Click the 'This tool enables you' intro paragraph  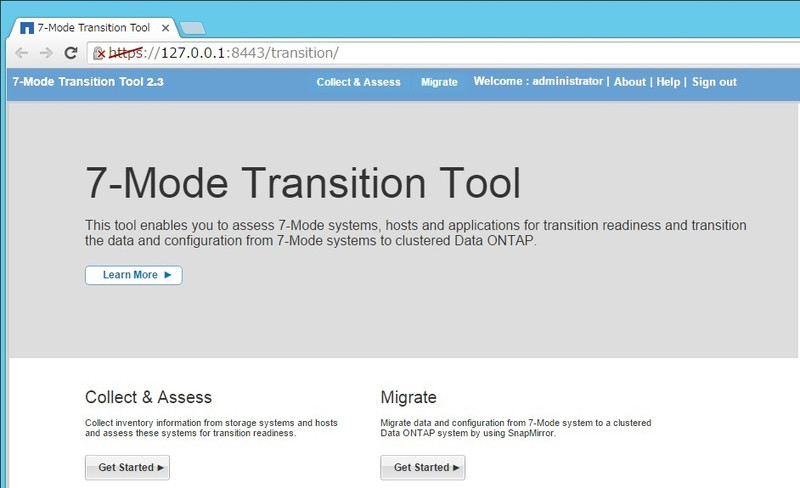tap(415, 233)
